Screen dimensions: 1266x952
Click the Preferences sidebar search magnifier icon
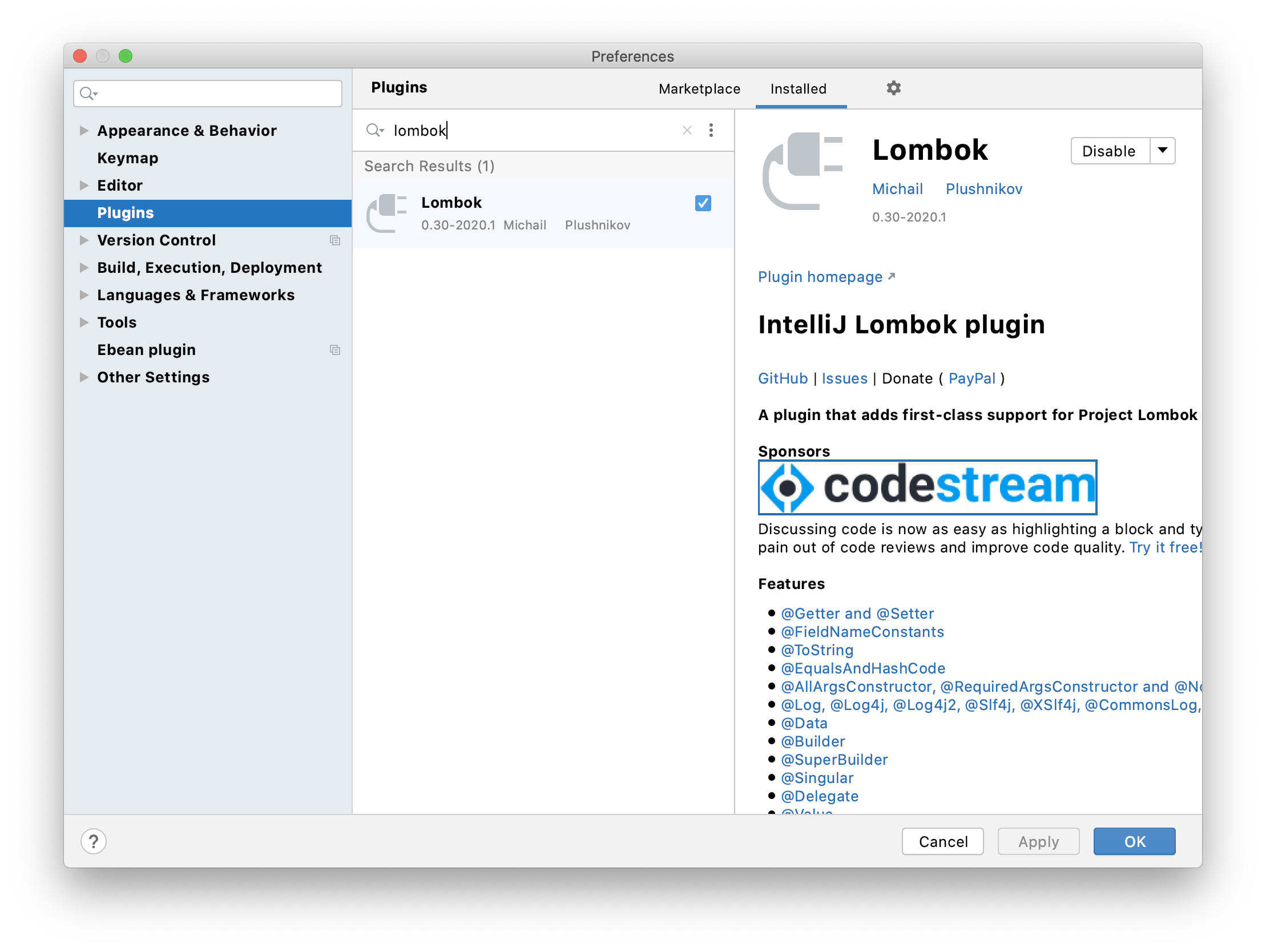pyautogui.click(x=88, y=93)
